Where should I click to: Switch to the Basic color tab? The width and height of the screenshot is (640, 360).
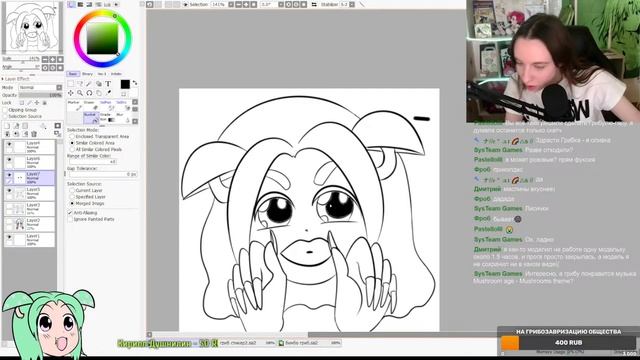coord(73,74)
